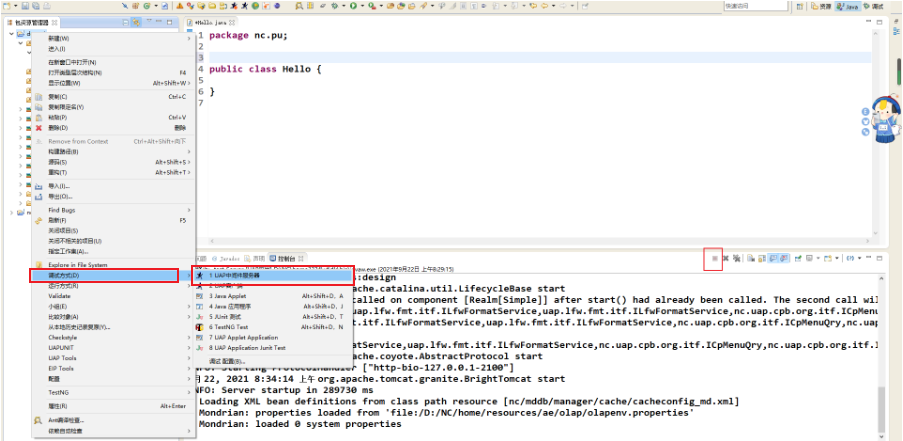Click 刷新(F) refresh entry

(x=112, y=220)
